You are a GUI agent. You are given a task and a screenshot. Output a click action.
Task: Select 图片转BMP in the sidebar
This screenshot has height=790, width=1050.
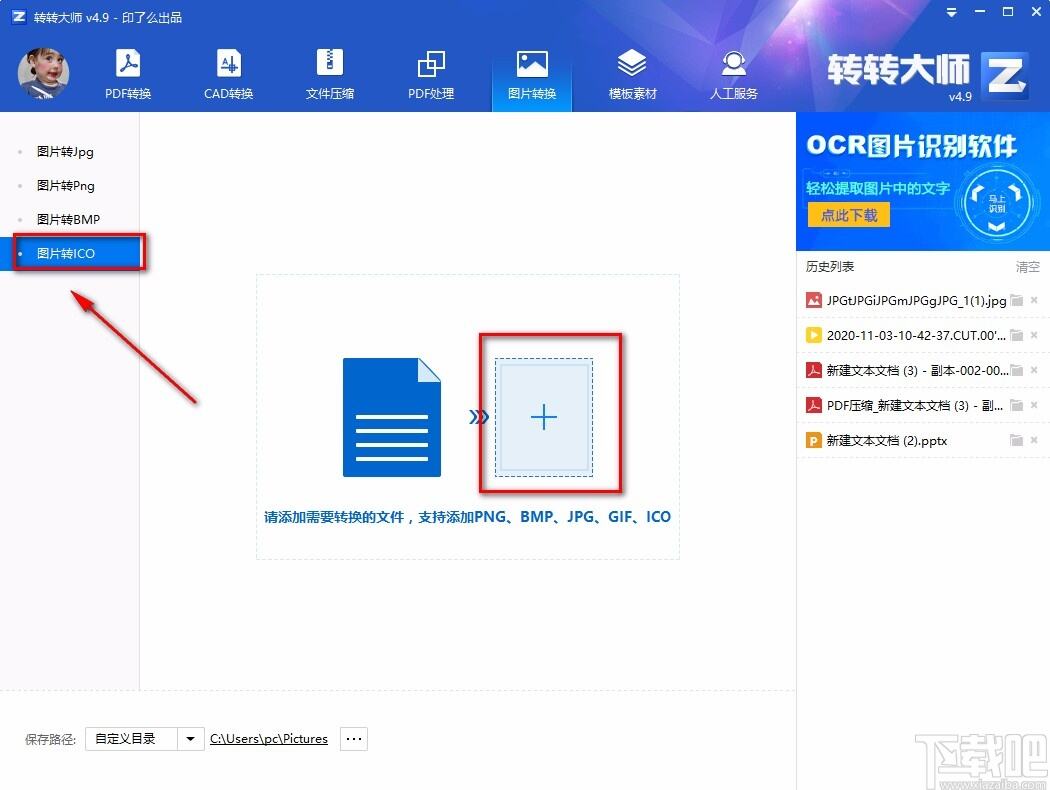(70, 219)
